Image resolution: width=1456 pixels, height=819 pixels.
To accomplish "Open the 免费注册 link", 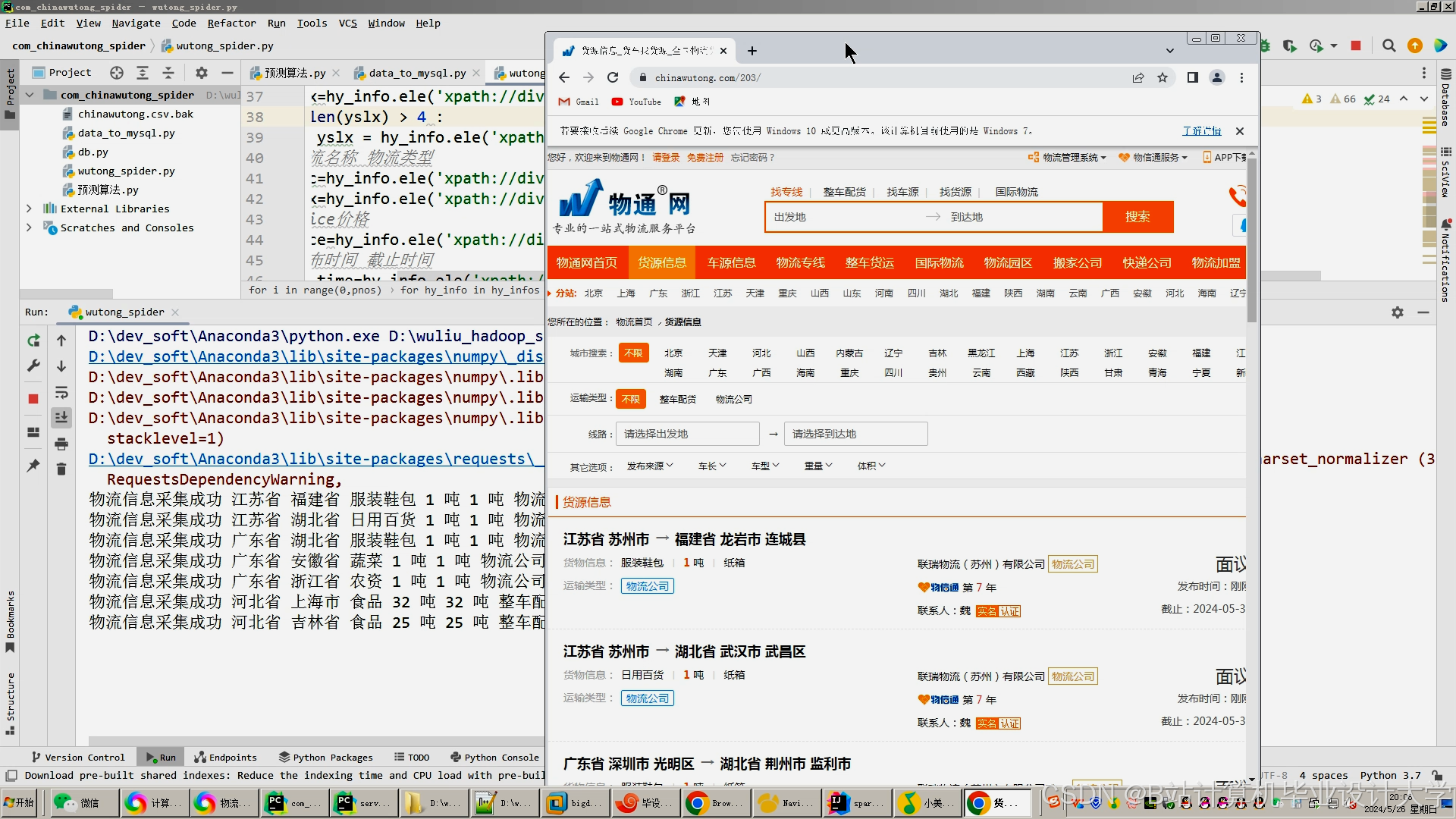I will coord(704,157).
